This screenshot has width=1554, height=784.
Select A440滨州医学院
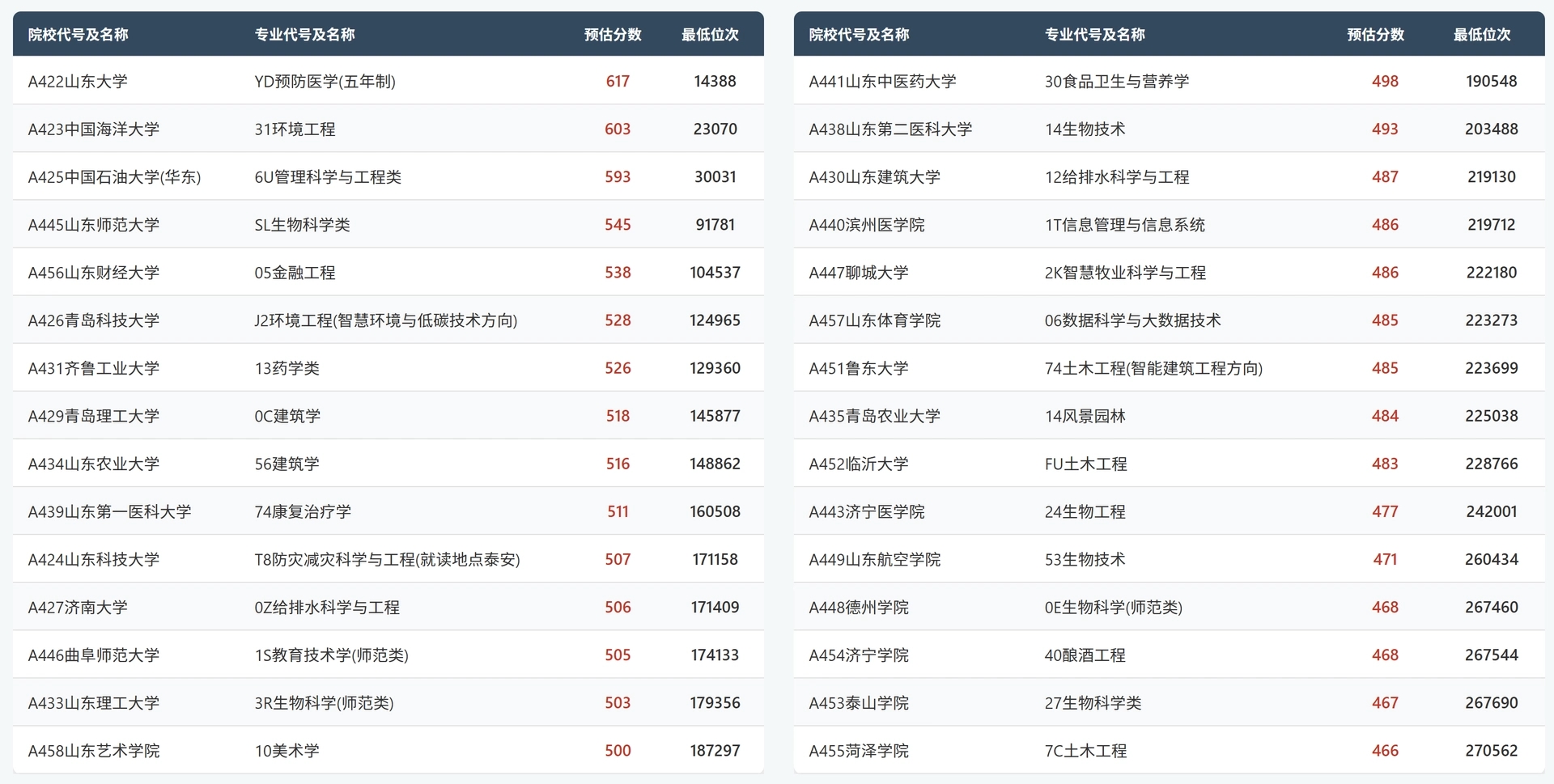click(x=866, y=224)
